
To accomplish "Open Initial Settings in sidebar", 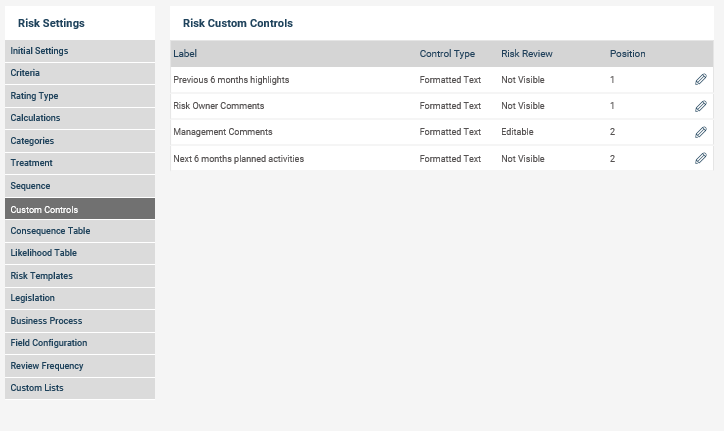I will pyautogui.click(x=80, y=51).
